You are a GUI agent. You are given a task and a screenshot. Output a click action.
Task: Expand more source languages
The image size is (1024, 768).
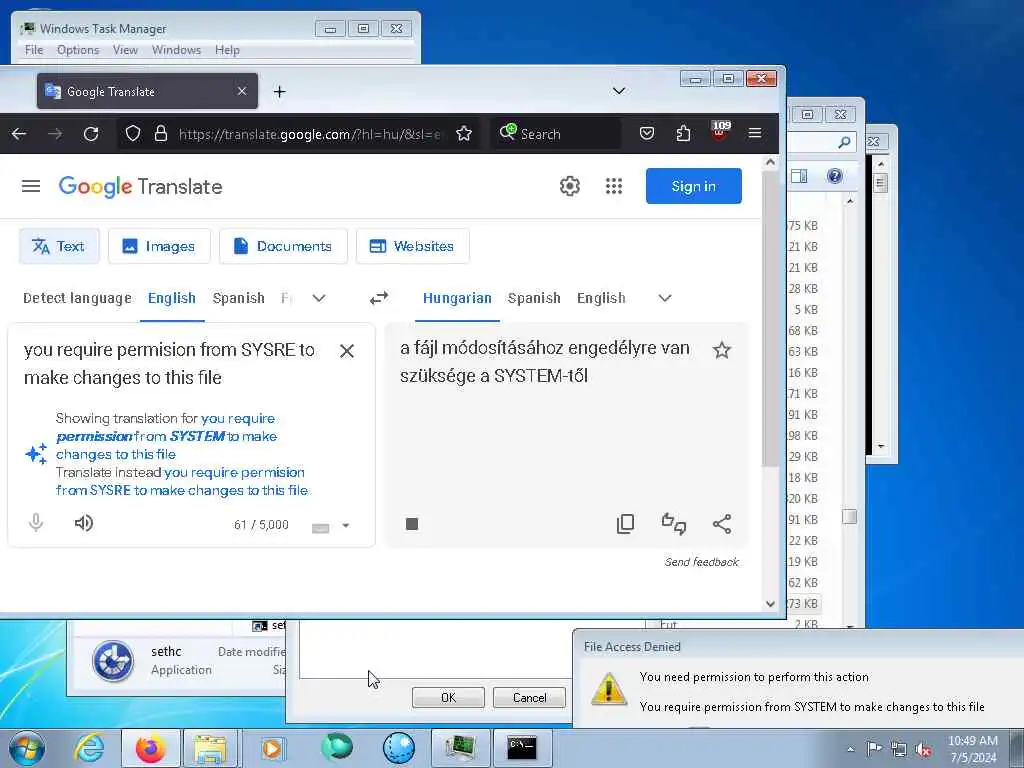pos(319,298)
